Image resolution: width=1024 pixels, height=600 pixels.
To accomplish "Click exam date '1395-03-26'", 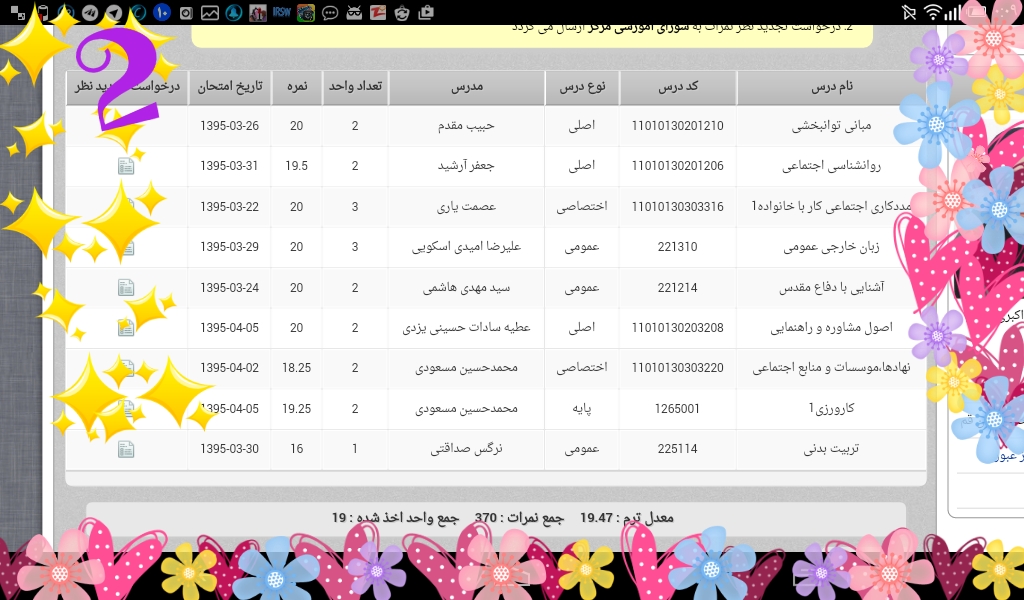I will [229, 126].
